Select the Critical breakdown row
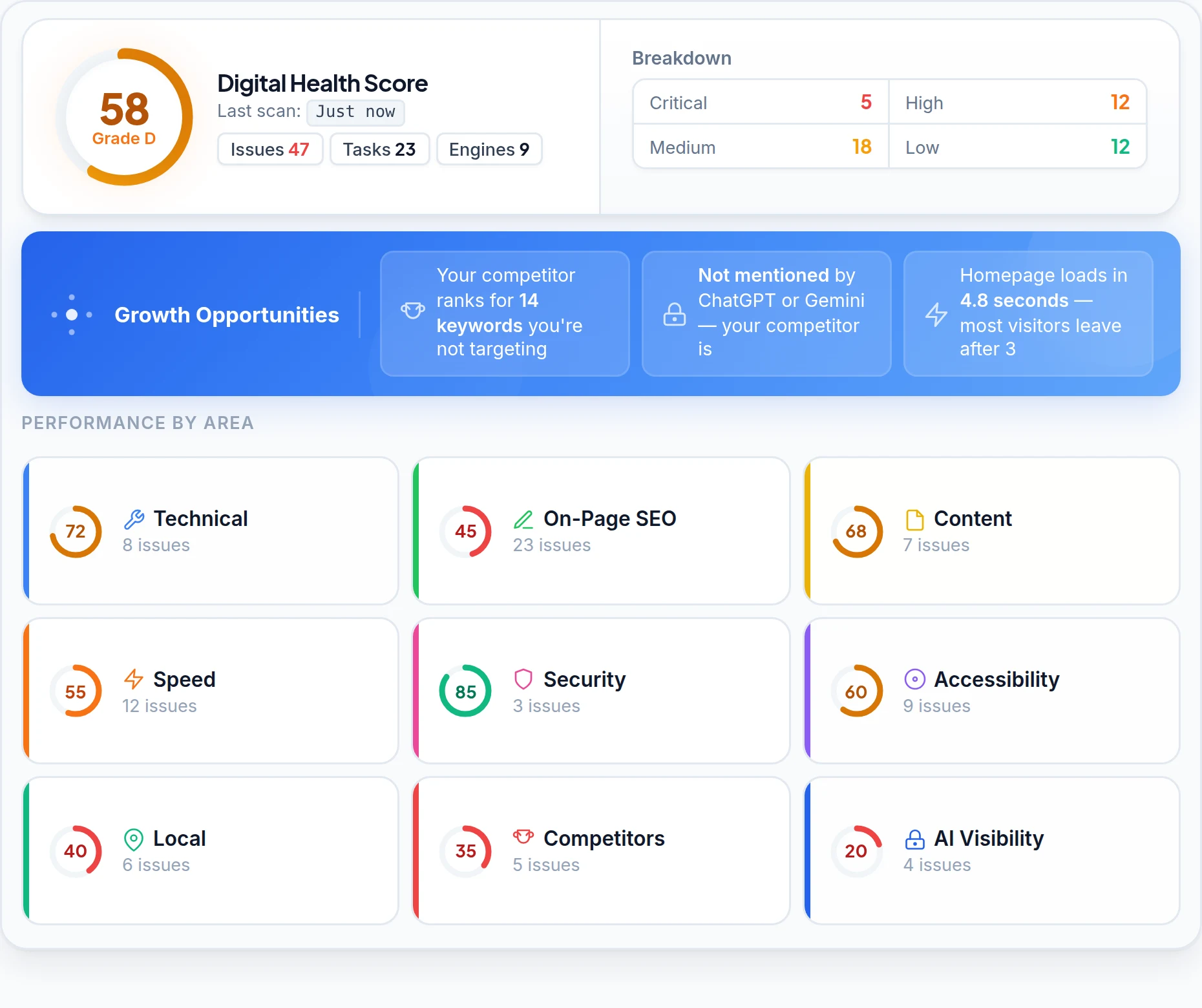This screenshot has height=1008, width=1202. tap(761, 102)
